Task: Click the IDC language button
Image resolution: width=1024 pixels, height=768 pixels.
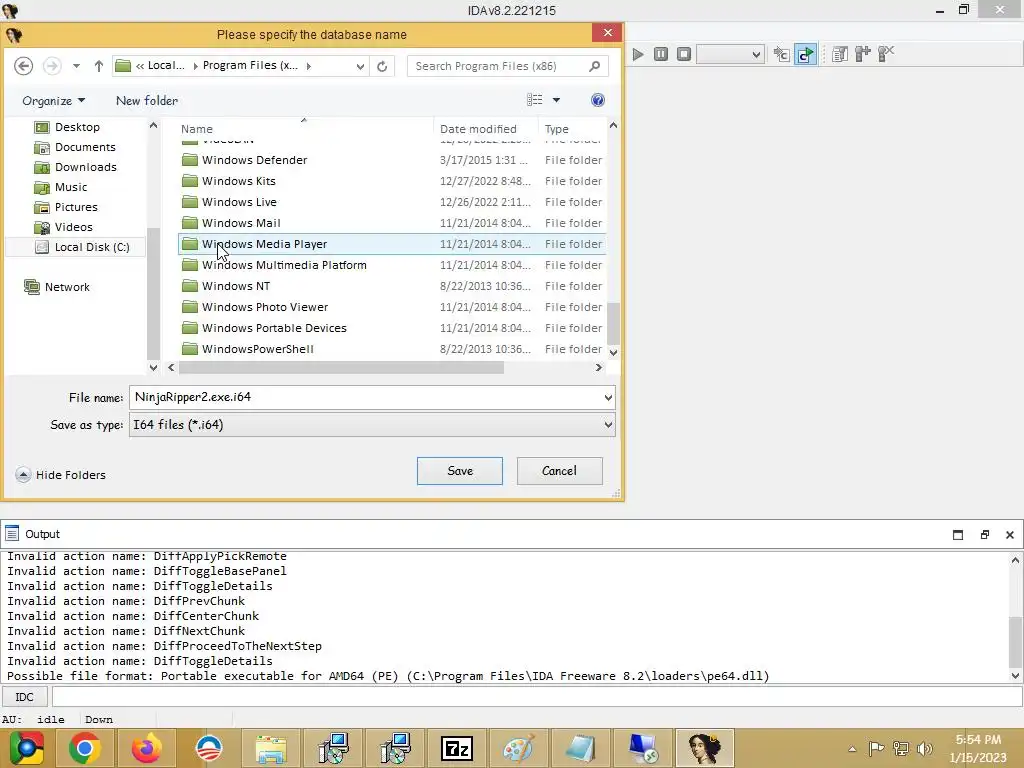Action: point(25,697)
